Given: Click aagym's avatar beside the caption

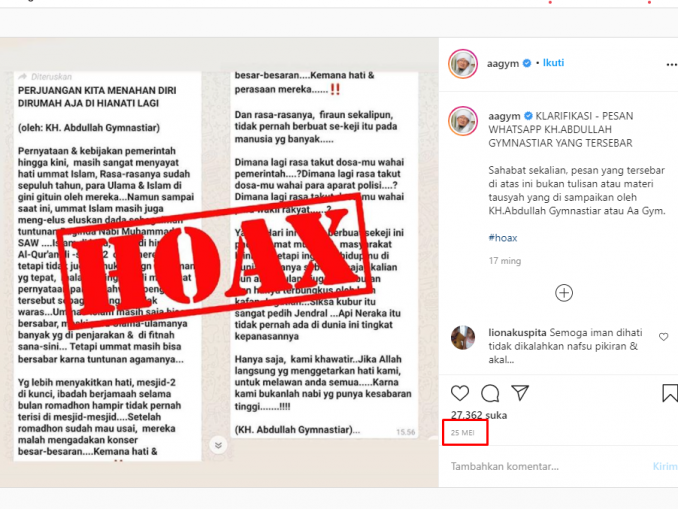Looking at the screenshot, I should pyautogui.click(x=463, y=121).
